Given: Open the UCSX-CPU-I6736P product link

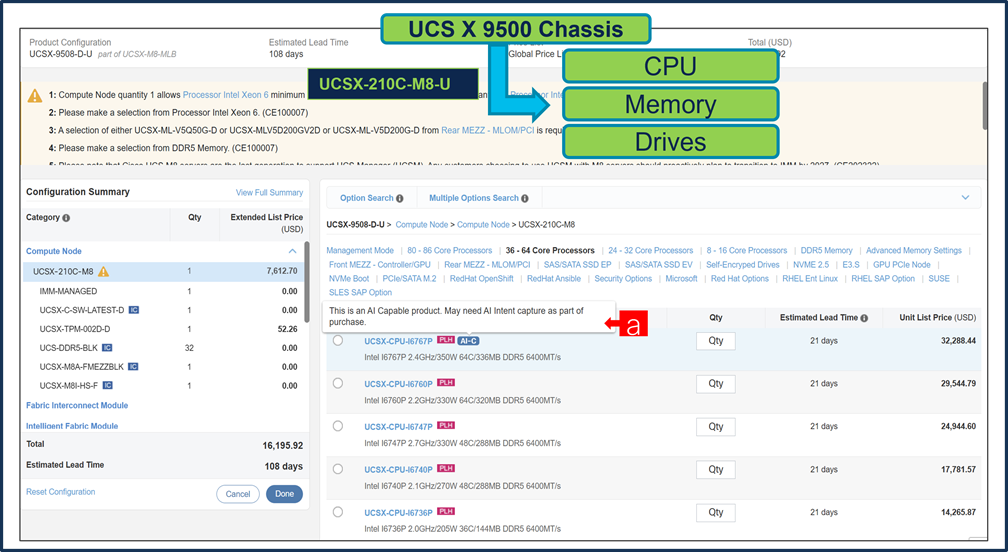Looking at the screenshot, I should pyautogui.click(x=398, y=513).
